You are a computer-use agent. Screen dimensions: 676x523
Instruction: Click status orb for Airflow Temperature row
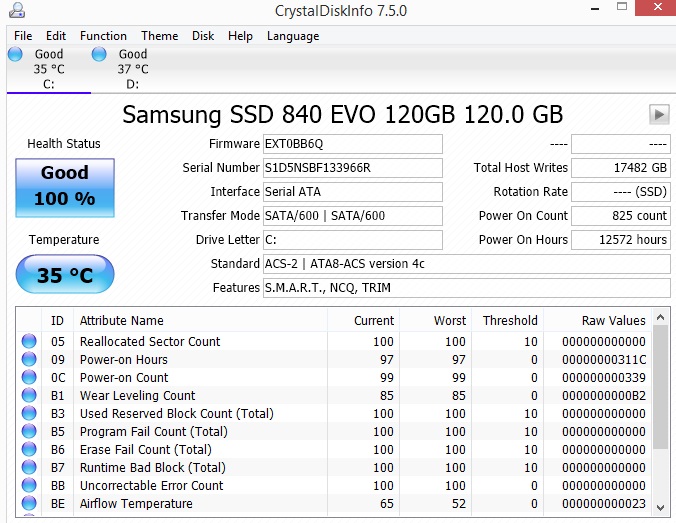coord(29,503)
